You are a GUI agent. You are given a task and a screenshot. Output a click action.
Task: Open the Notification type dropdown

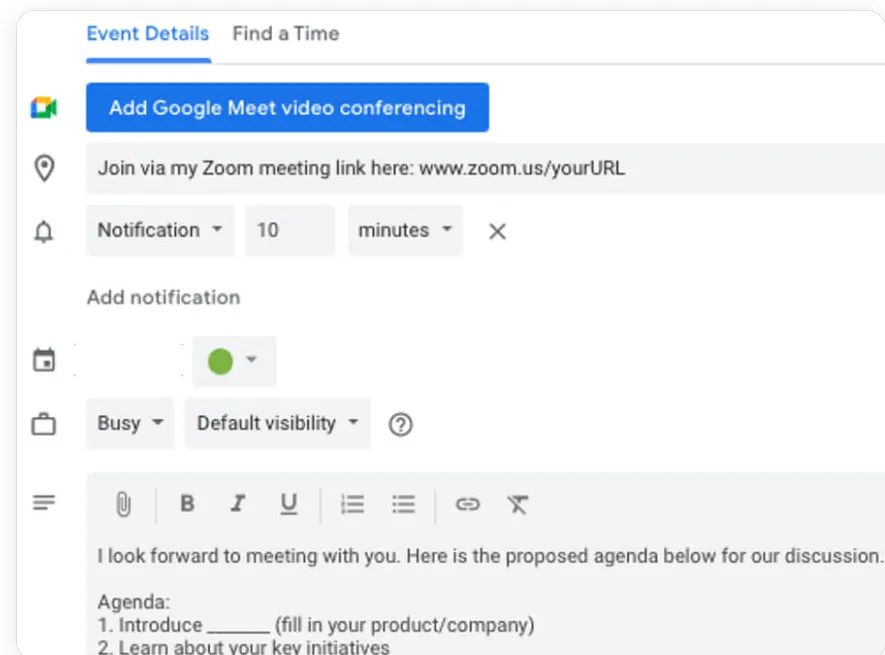pos(160,230)
